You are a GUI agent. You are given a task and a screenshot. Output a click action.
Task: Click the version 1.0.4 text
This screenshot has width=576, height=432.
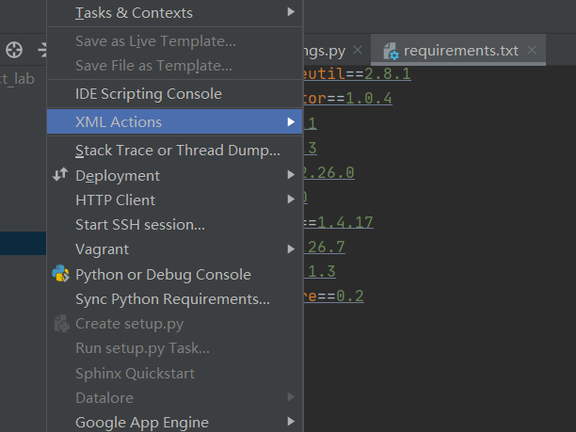[x=369, y=98]
